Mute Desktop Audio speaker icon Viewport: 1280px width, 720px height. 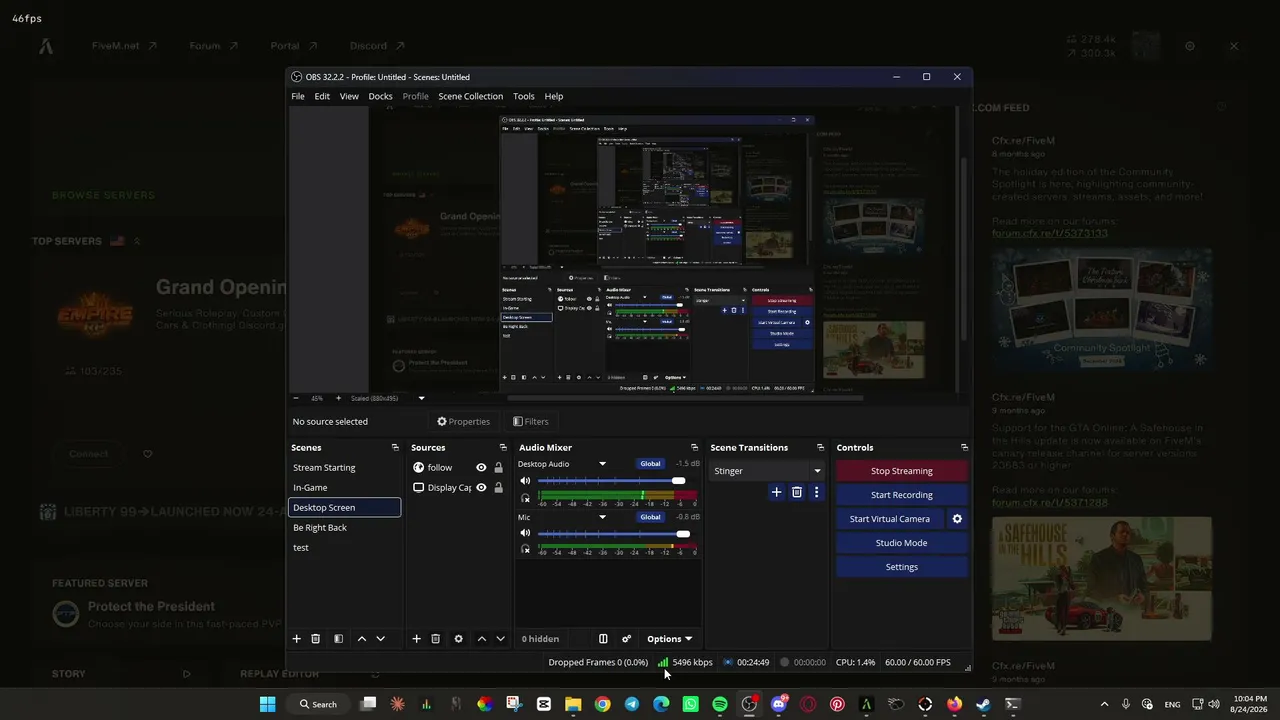525,481
